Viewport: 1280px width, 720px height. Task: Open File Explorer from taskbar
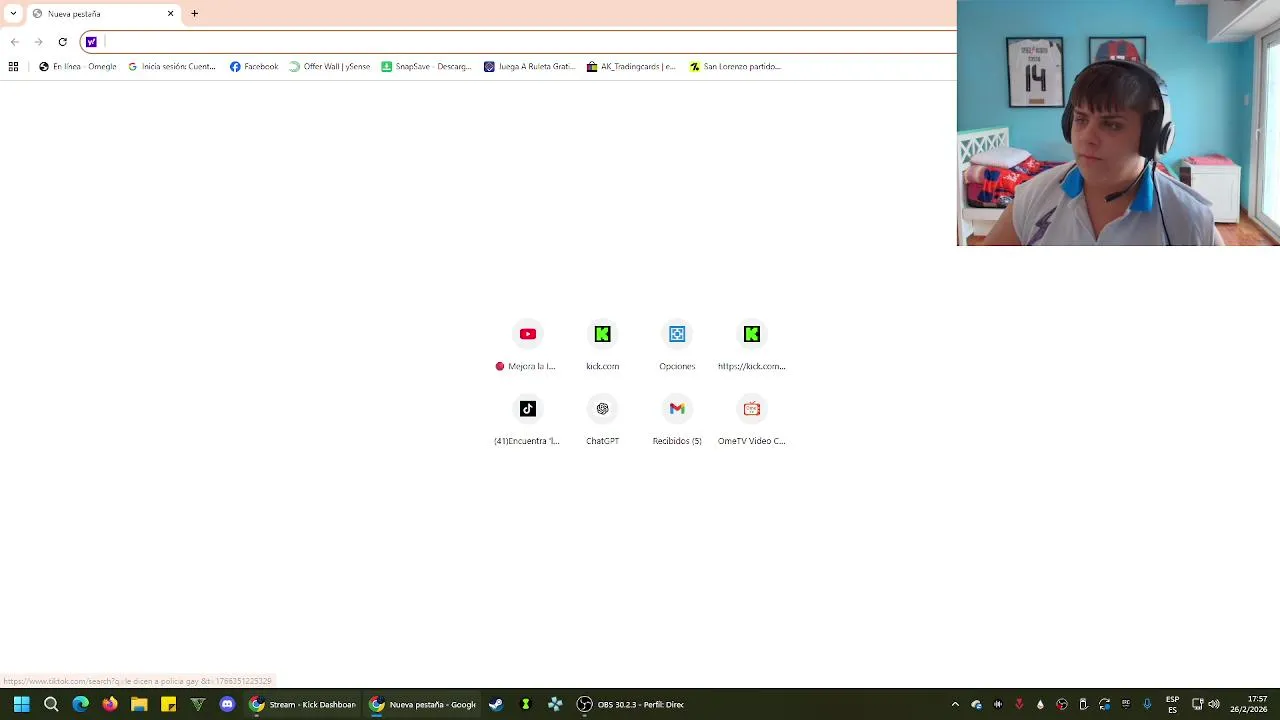click(139, 704)
